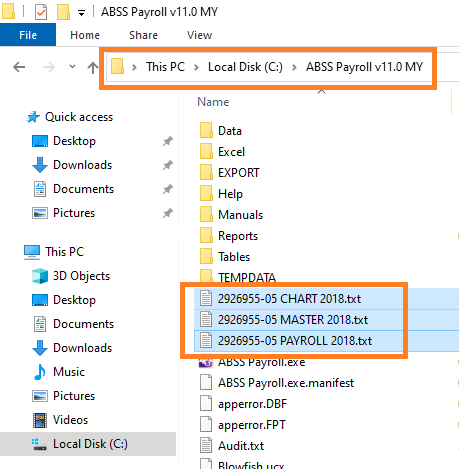Select the EXPORT folder
This screenshot has width=459, height=469.
(x=239, y=173)
